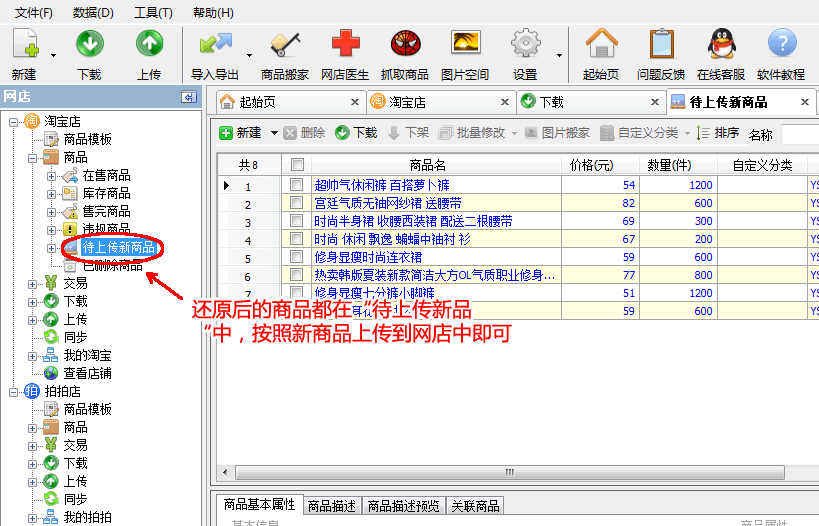Open product link 超帅气休闲裤 百搭萝卜裤
The image size is (819, 526).
coord(382,185)
